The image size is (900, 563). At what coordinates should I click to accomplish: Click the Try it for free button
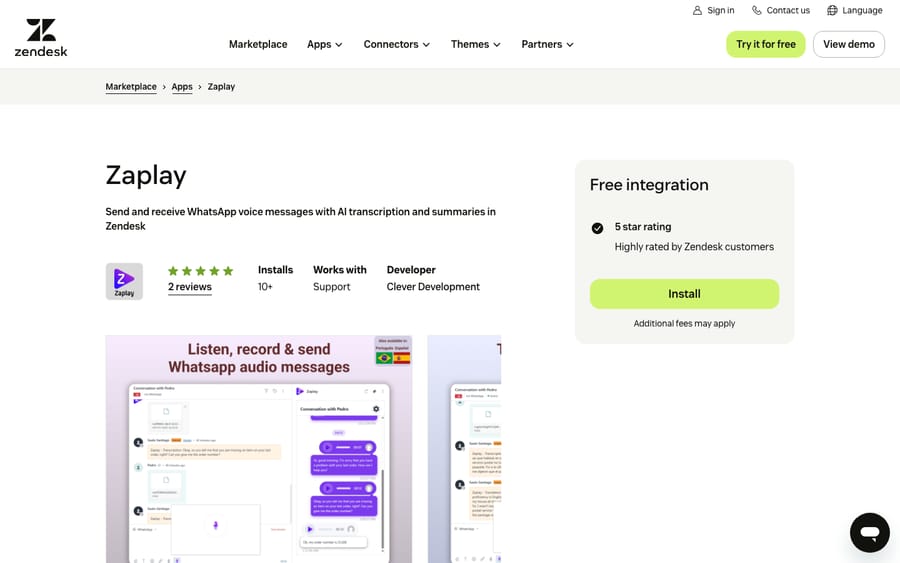766,44
